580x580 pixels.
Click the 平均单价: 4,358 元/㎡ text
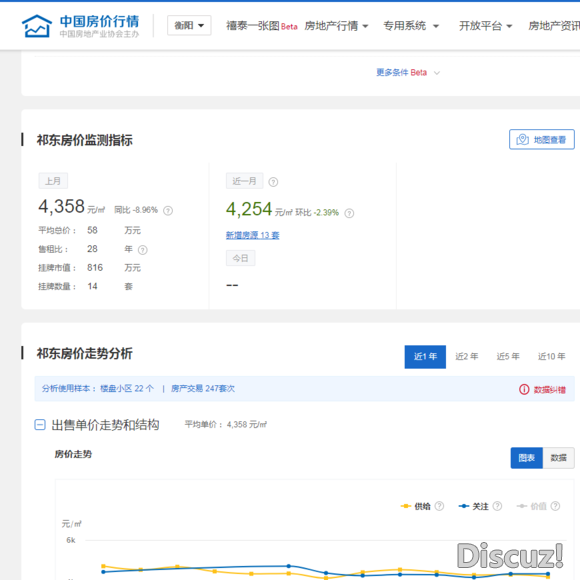pos(226,425)
